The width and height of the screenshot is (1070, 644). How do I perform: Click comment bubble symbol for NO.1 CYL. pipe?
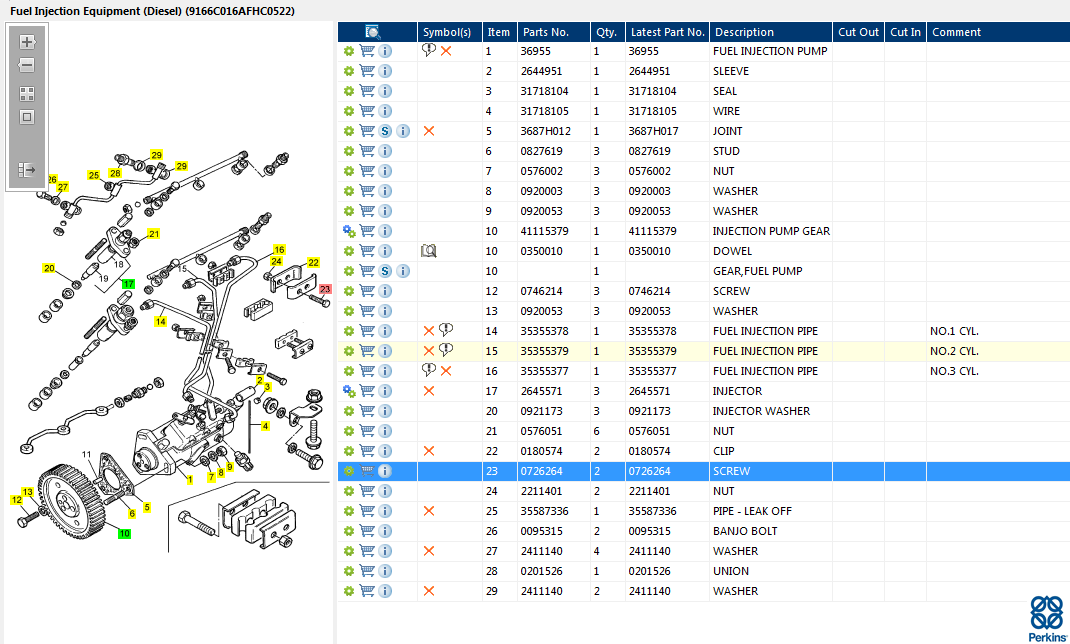[446, 330]
